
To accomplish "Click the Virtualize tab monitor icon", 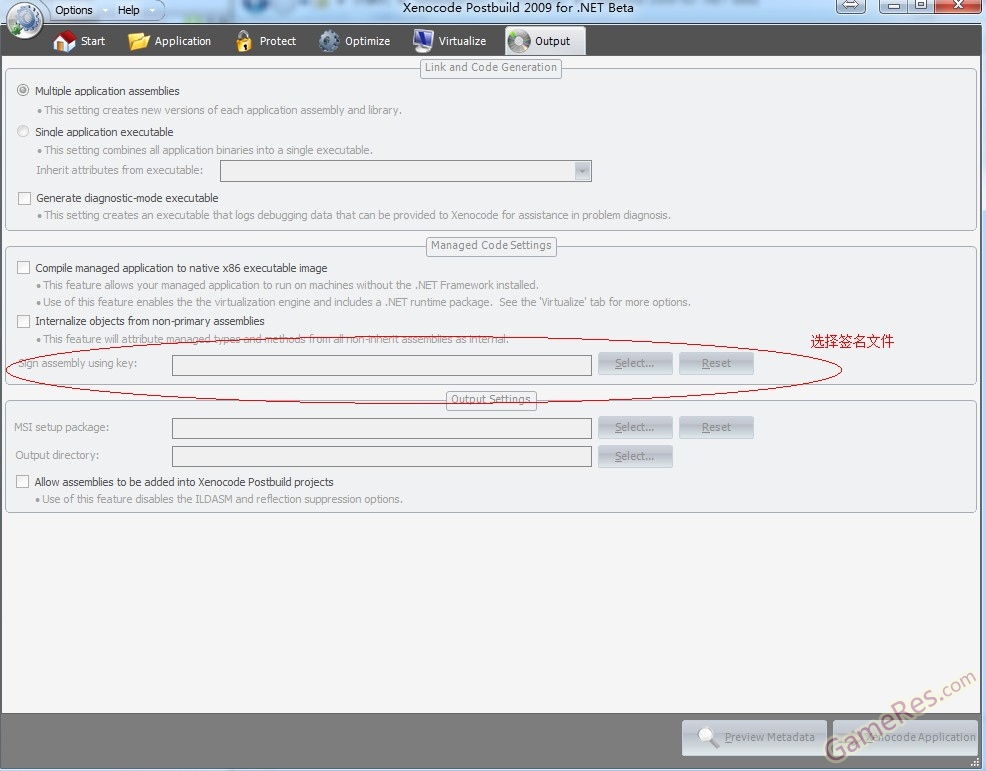I will (x=423, y=41).
